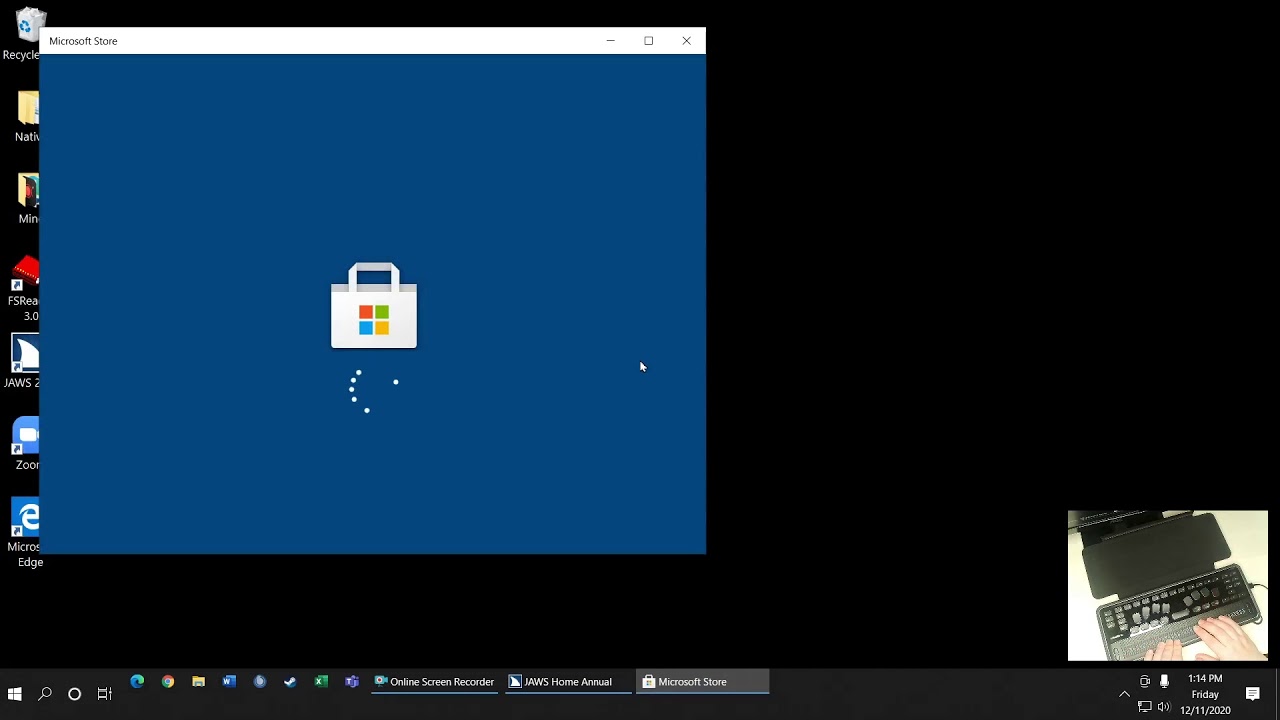
Task: Open taskbar Search magnifier
Action: click(45, 694)
